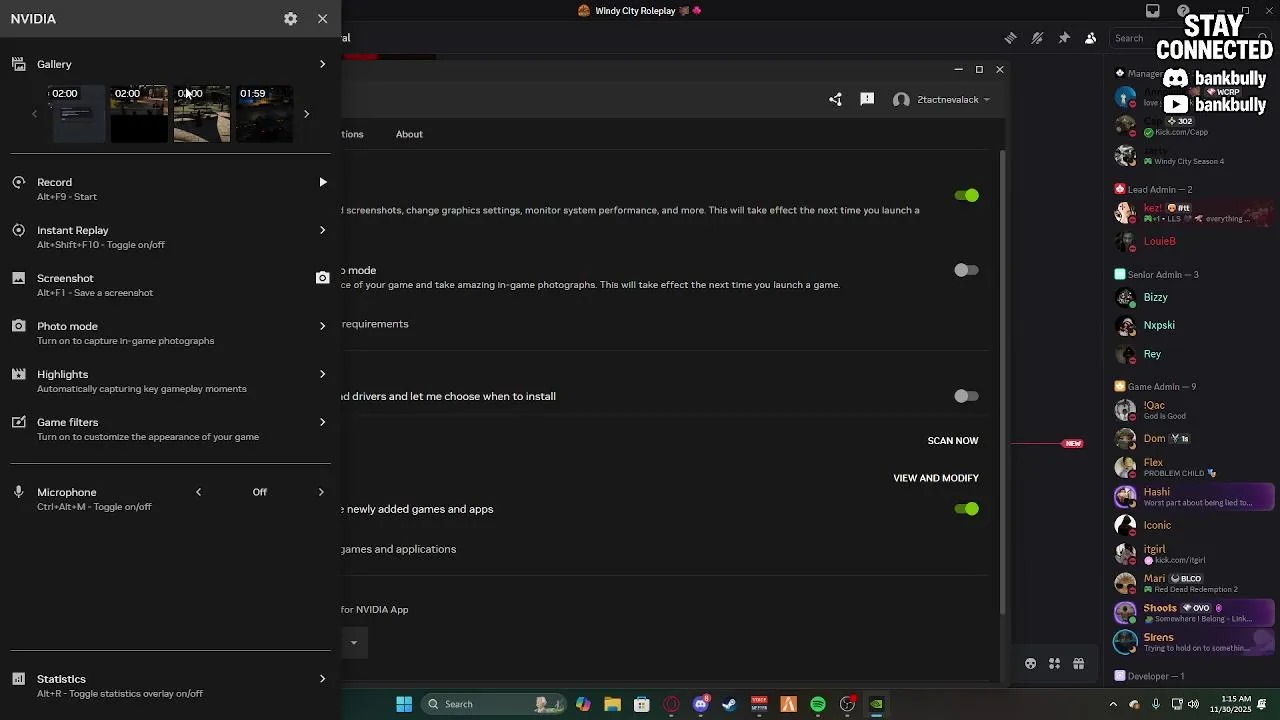This screenshot has width=1280, height=720.
Task: Click the Instant Replay icon
Action: click(18, 230)
